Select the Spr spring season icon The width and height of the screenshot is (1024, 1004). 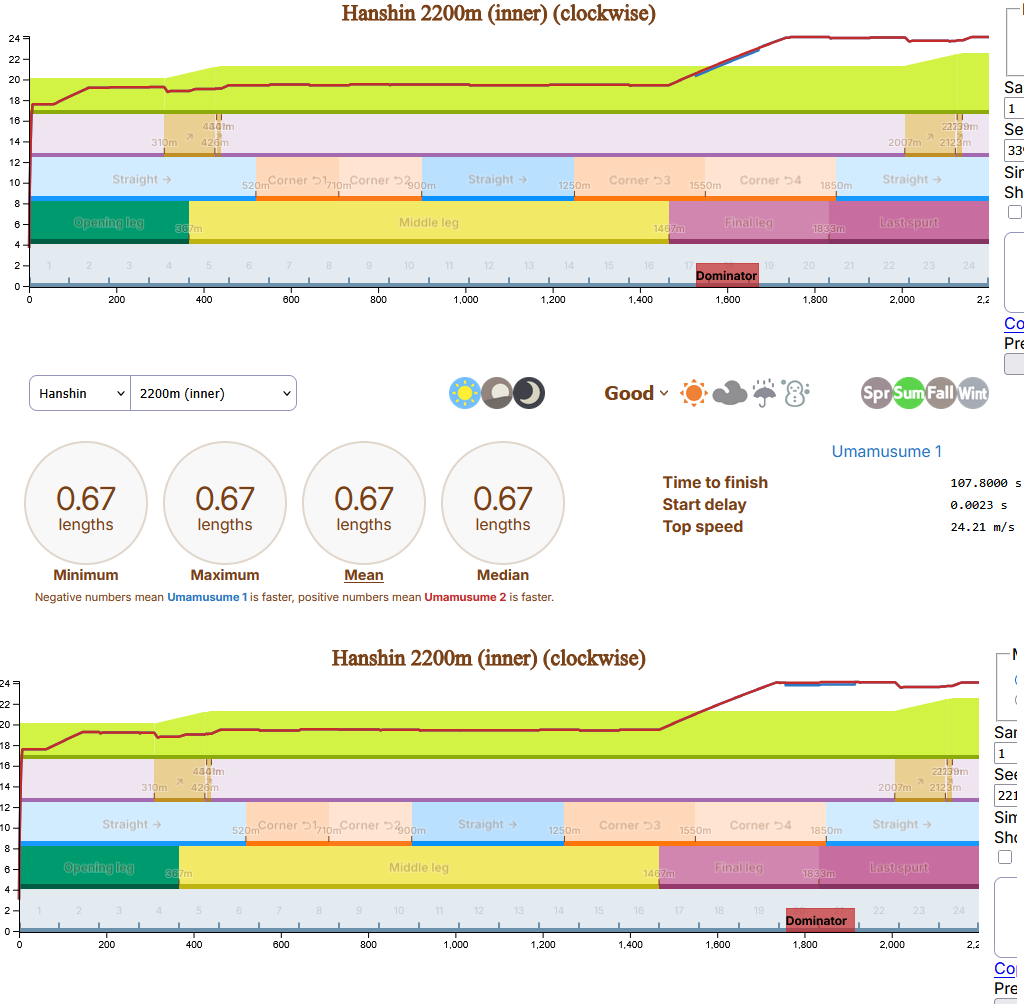click(x=876, y=393)
